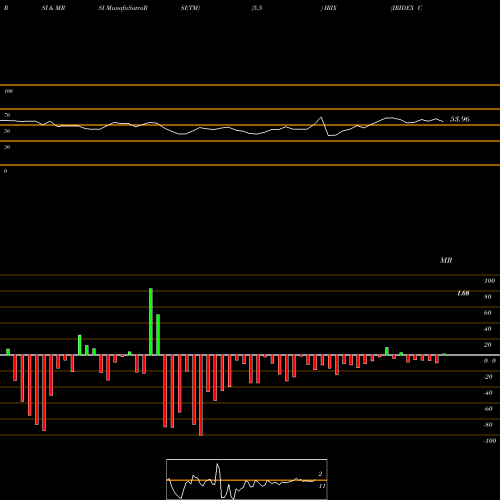Open the mini line chart thumbnail
Viewport: 500px width, 500px height.
247,479
